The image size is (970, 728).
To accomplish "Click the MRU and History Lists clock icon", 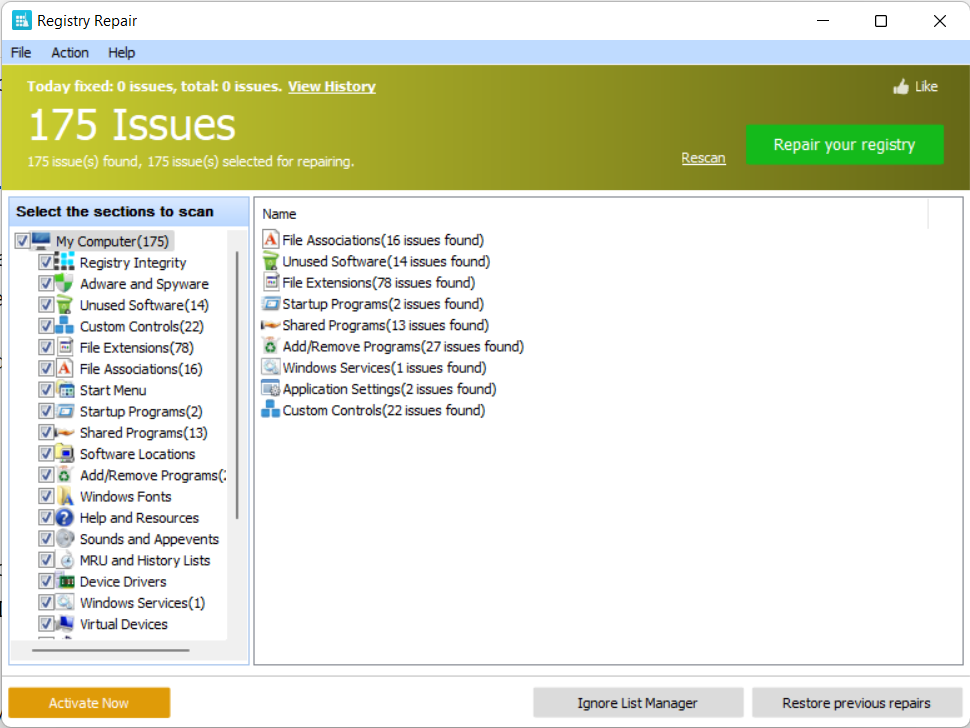I will tap(66, 560).
